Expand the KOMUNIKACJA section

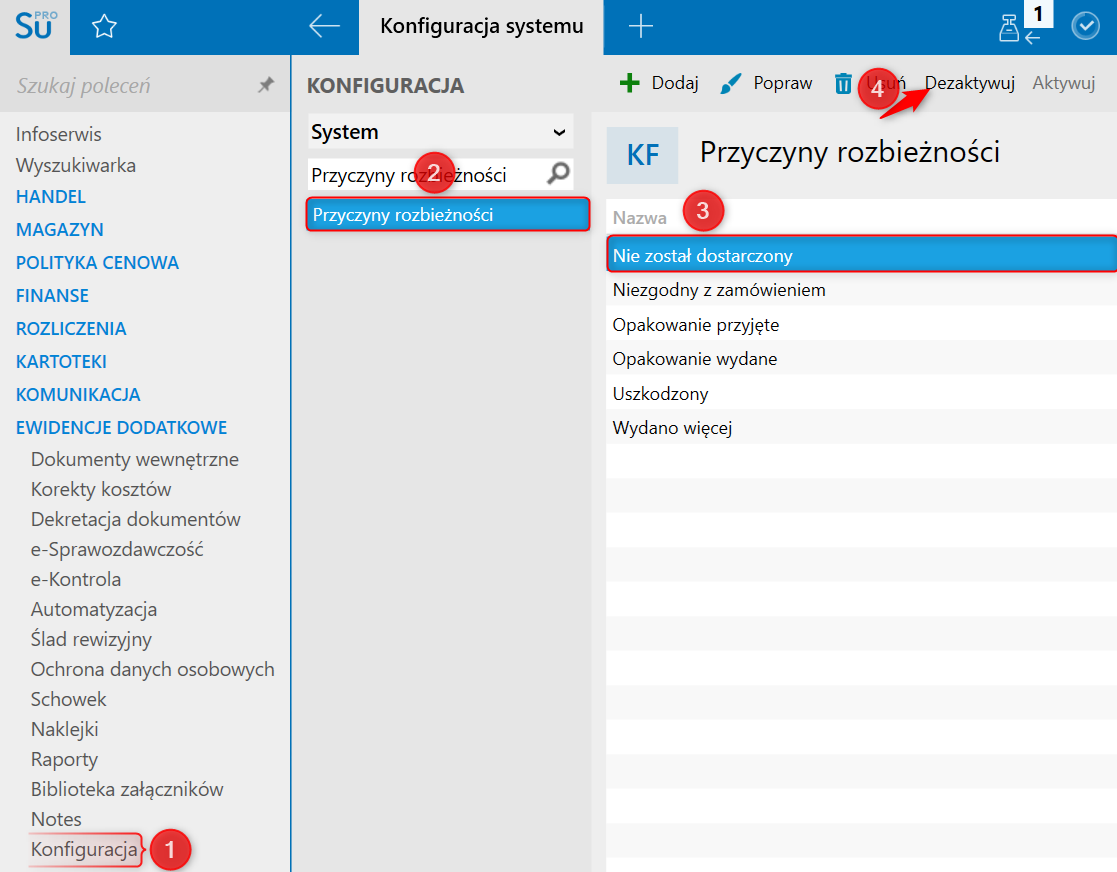(78, 395)
